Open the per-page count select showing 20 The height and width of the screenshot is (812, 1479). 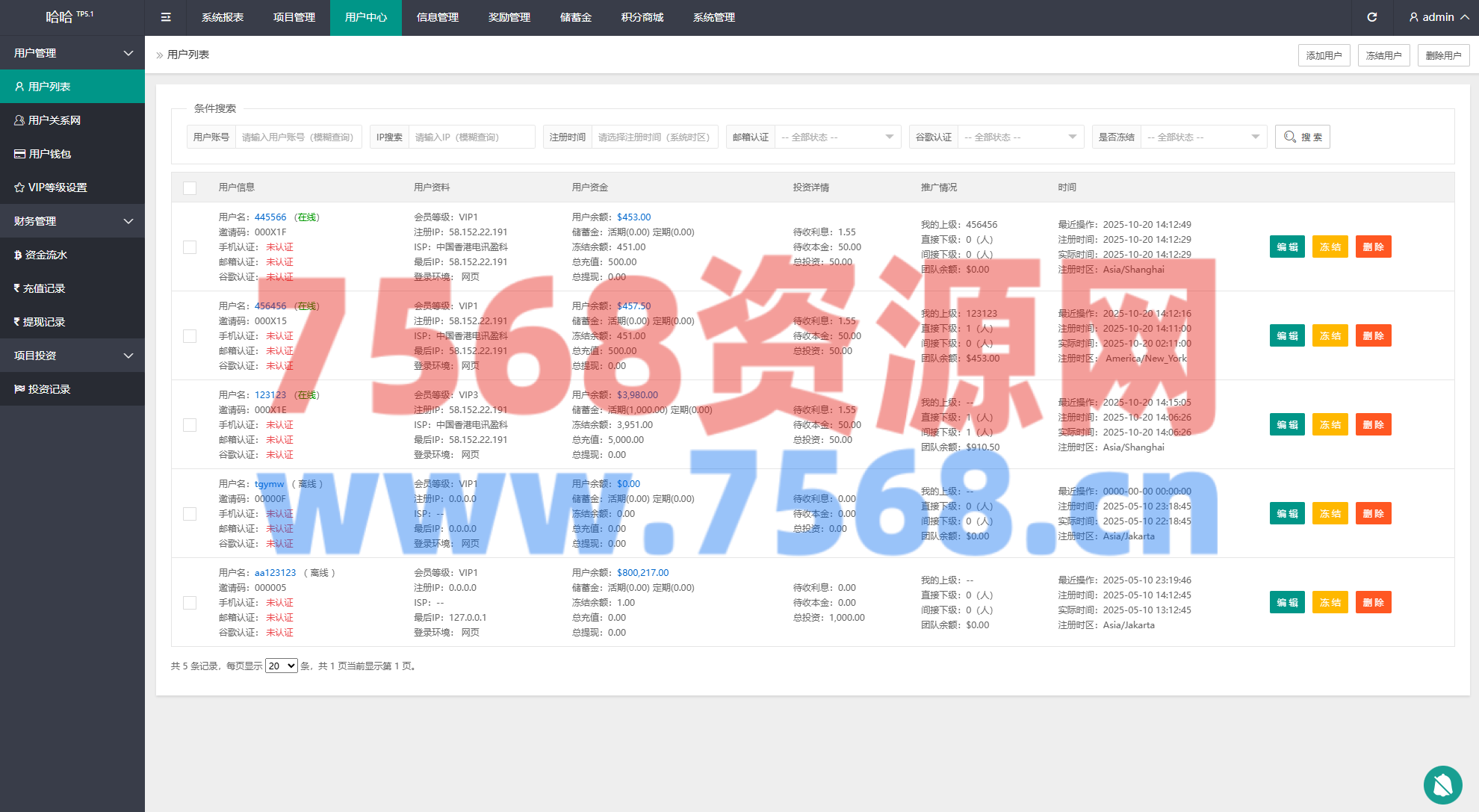click(x=282, y=666)
